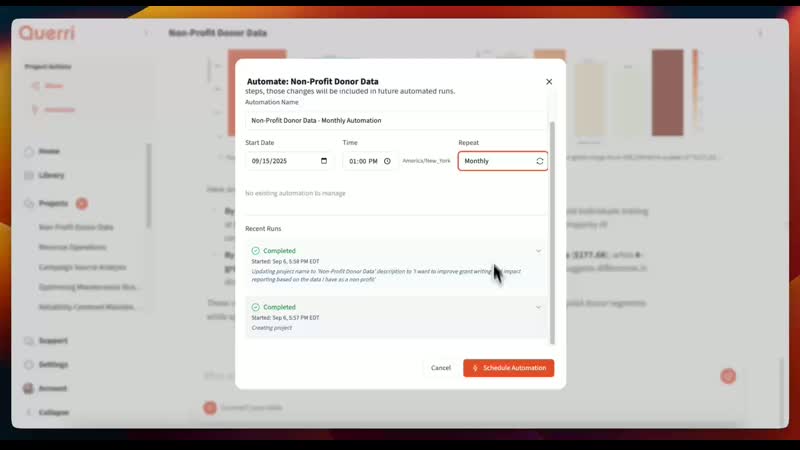The height and width of the screenshot is (450, 800).
Task: Click the red add badge beside Projects
Action: pyautogui.click(x=82, y=203)
